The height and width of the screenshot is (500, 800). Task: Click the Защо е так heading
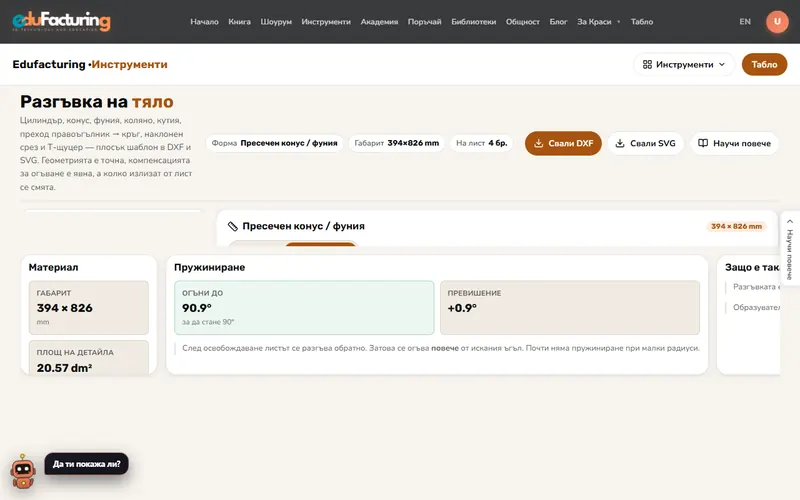752,267
